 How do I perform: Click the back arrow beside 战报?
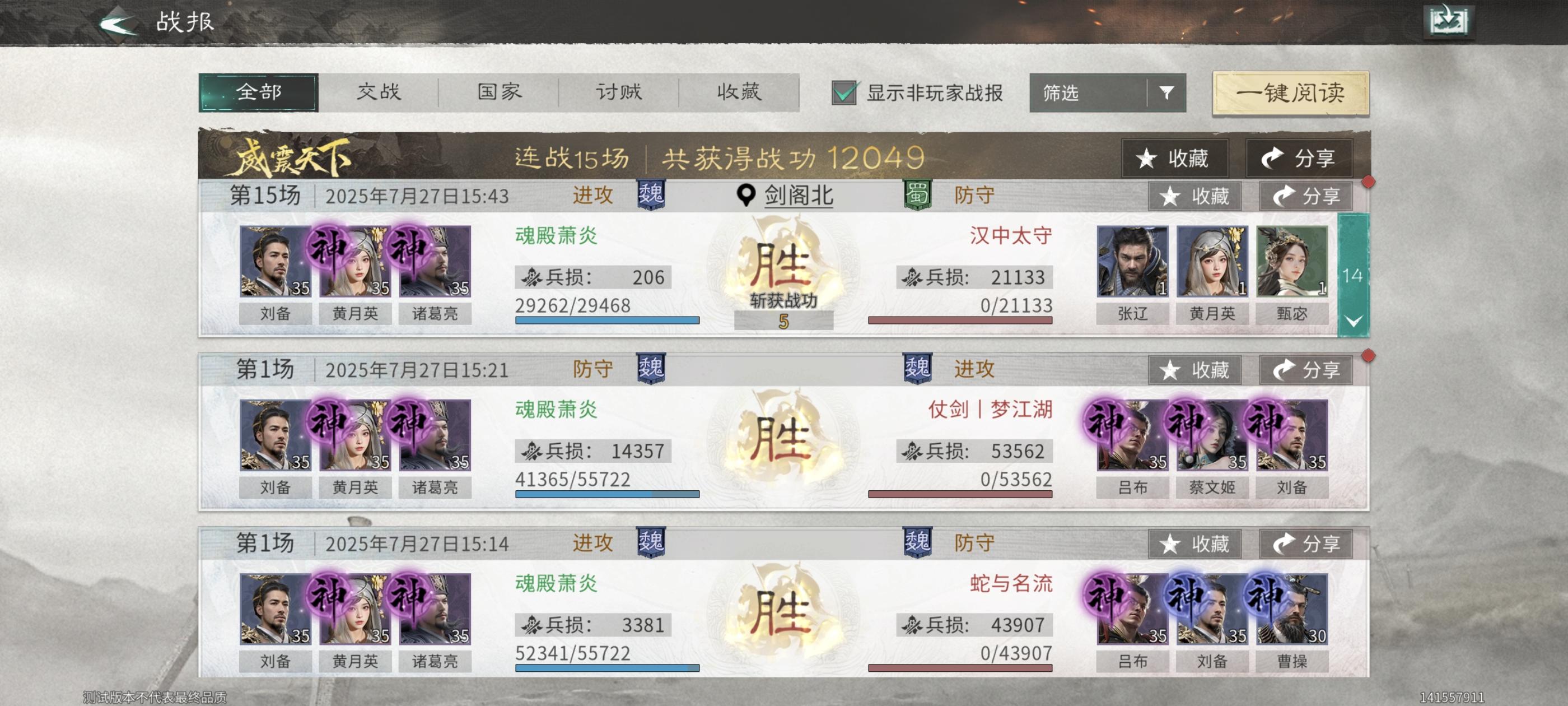click(x=119, y=23)
